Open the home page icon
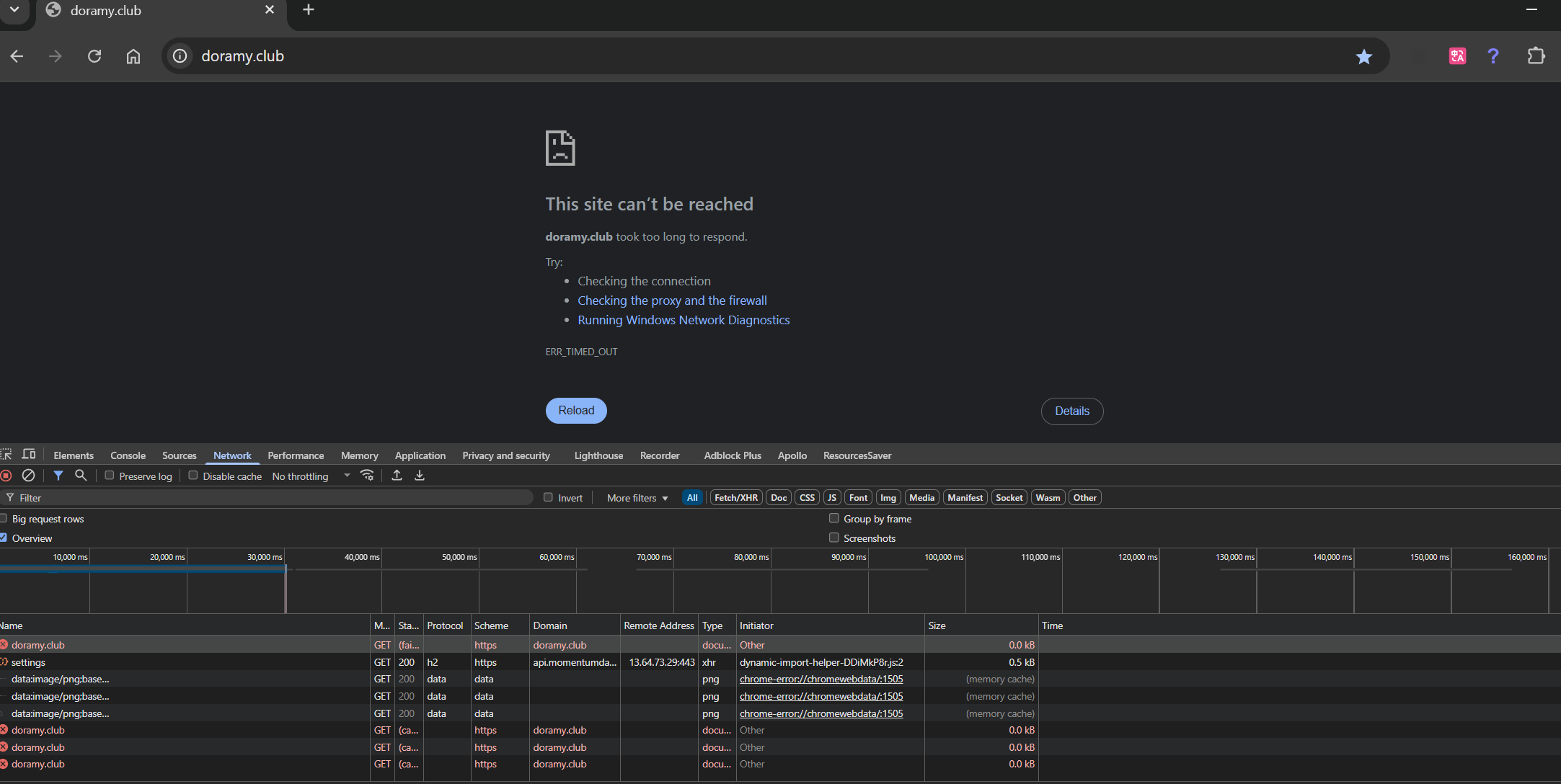Image resolution: width=1561 pixels, height=784 pixels. pos(133,56)
